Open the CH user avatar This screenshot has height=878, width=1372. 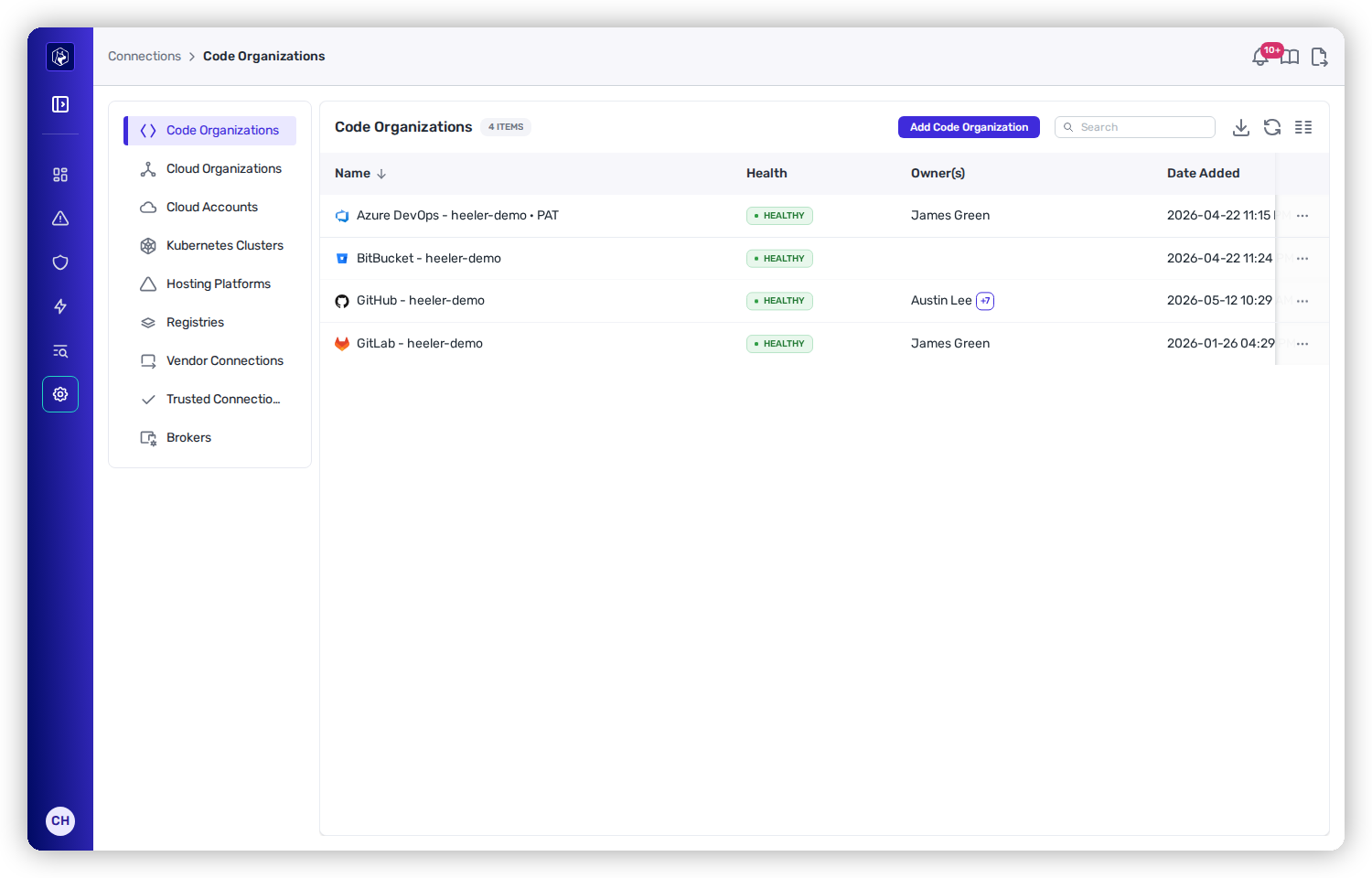pyautogui.click(x=60, y=820)
